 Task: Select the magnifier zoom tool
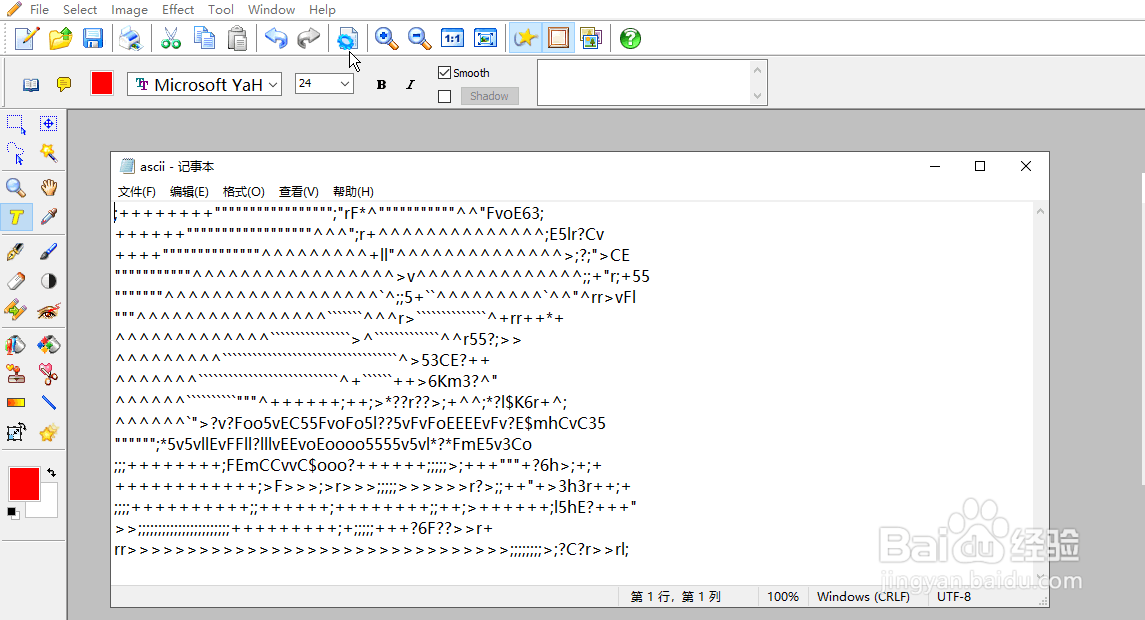[x=16, y=188]
